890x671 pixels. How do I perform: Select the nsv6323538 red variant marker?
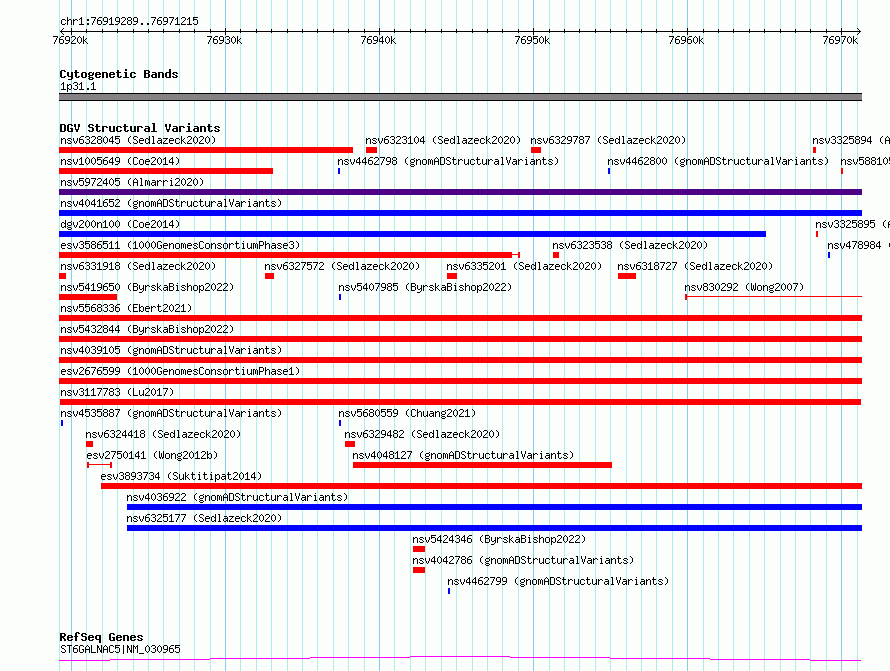556,255
